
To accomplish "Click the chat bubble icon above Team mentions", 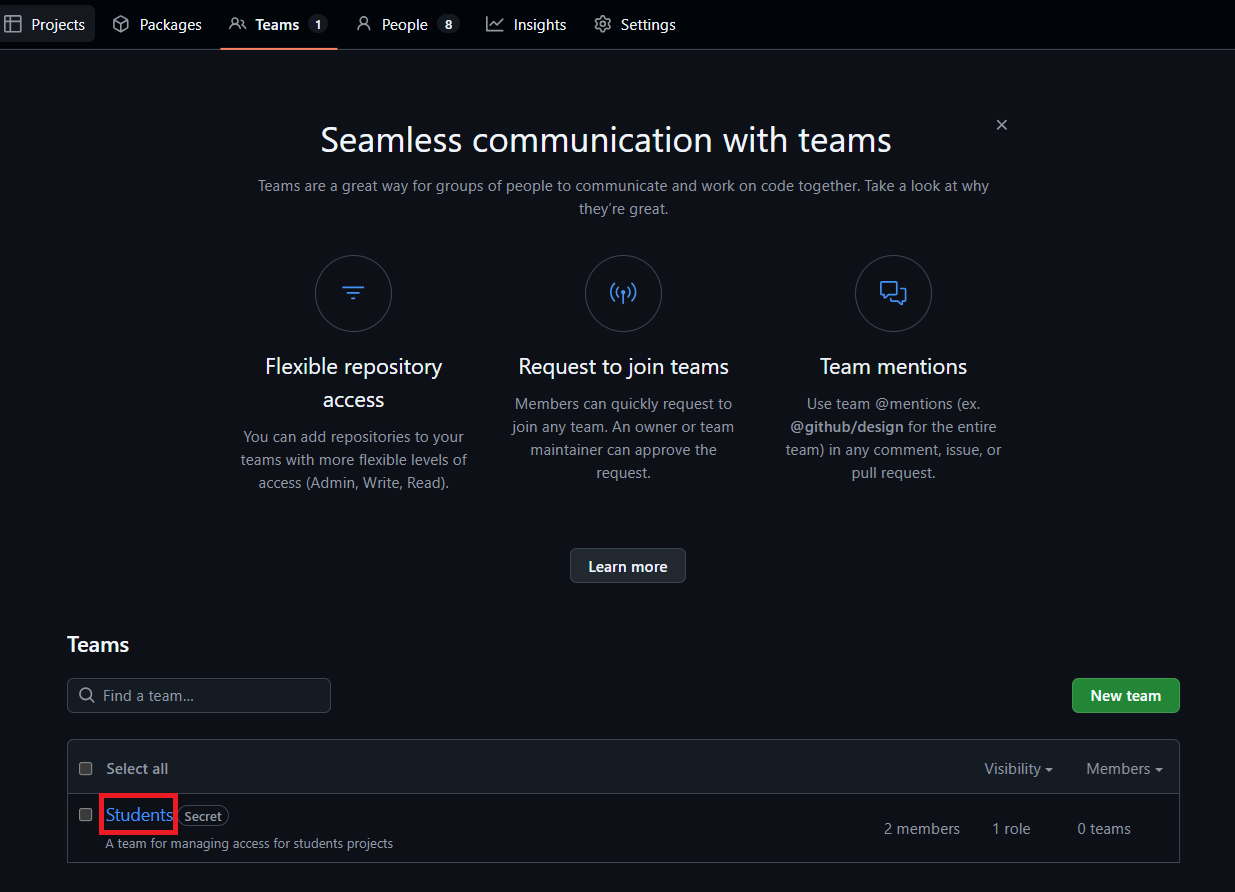I will coord(892,293).
